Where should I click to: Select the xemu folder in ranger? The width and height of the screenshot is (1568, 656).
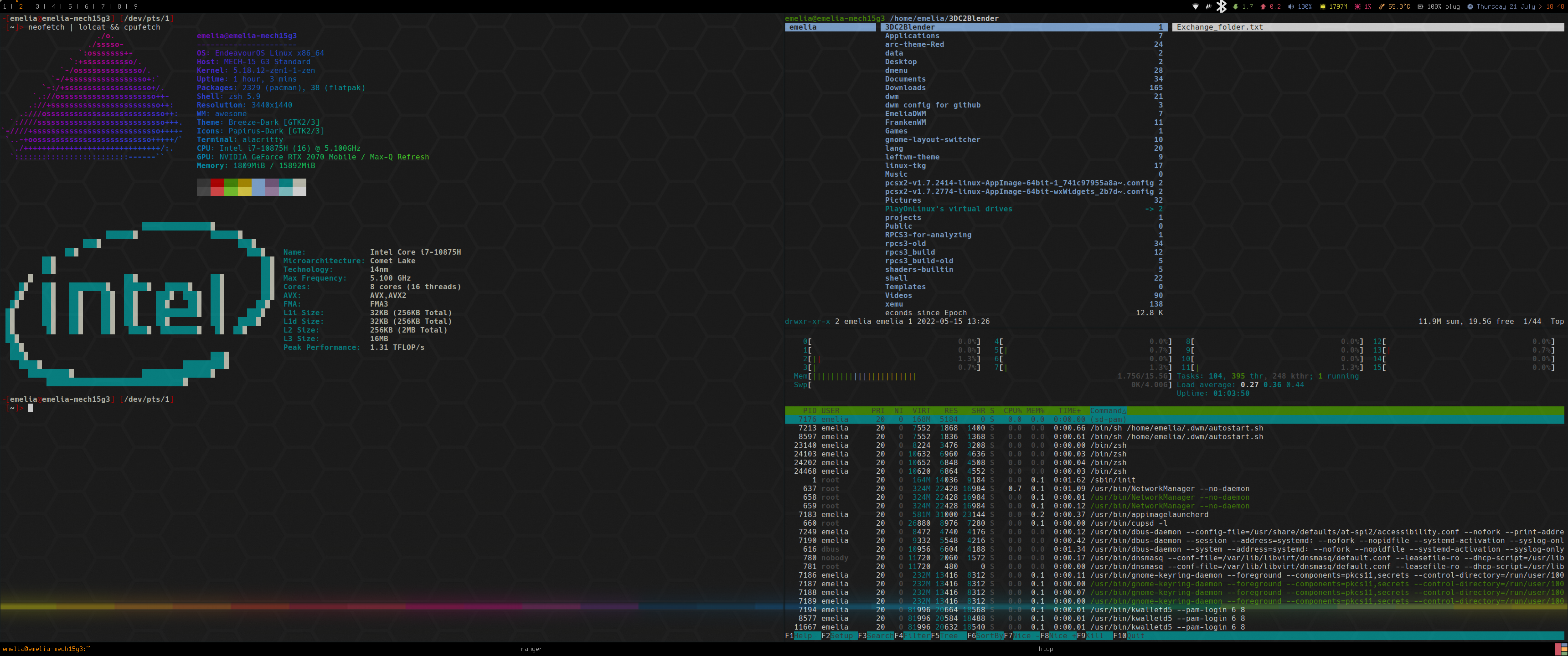pos(1024,304)
